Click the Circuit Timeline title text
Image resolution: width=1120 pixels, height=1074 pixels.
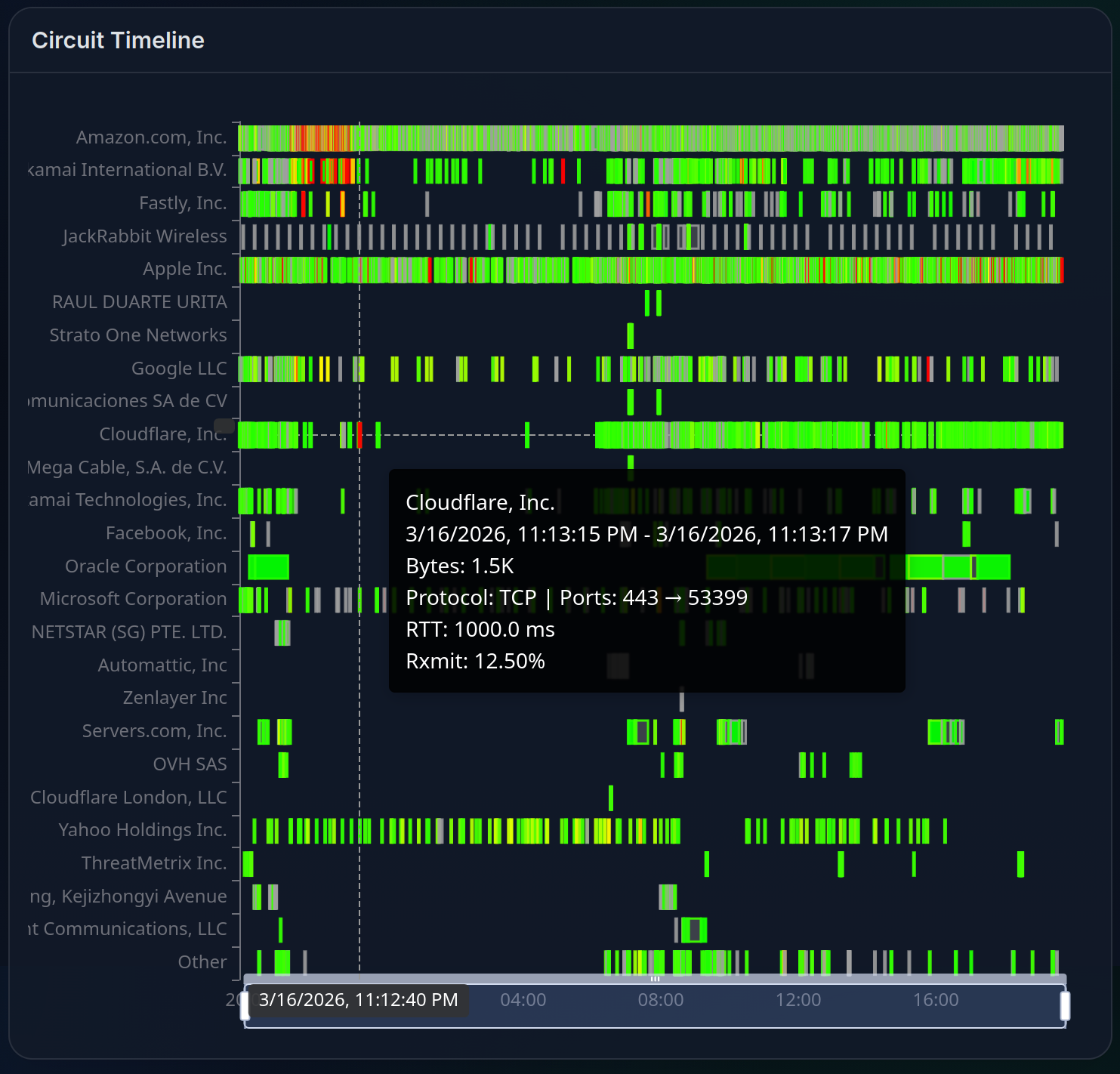tap(118, 40)
